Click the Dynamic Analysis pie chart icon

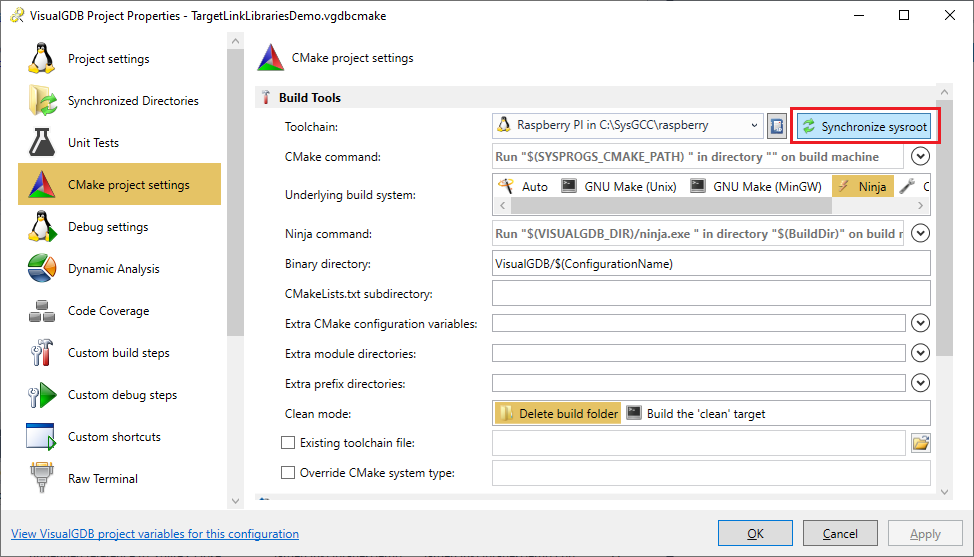[42, 268]
